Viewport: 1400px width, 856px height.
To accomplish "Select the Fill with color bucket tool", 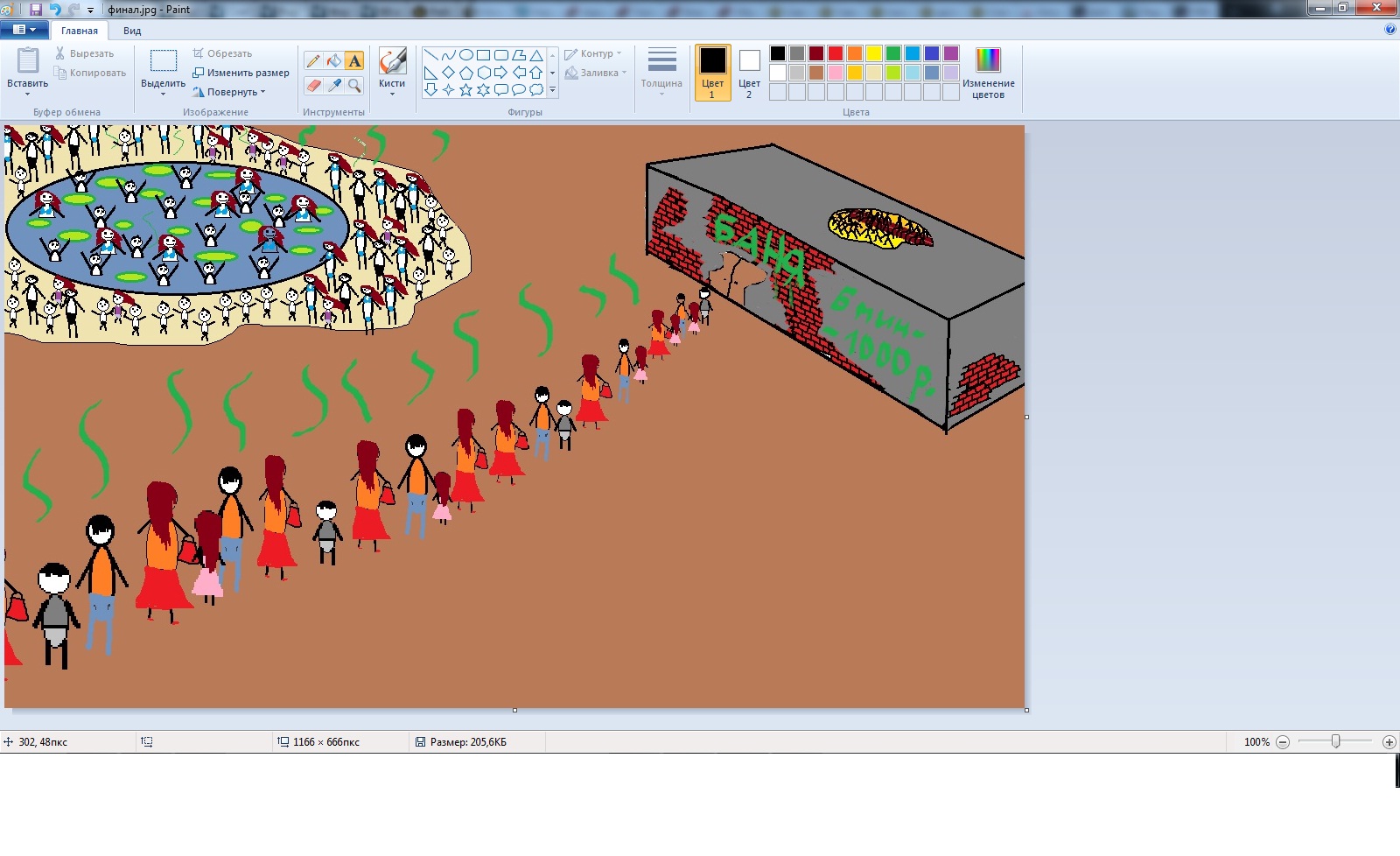I will pyautogui.click(x=333, y=60).
